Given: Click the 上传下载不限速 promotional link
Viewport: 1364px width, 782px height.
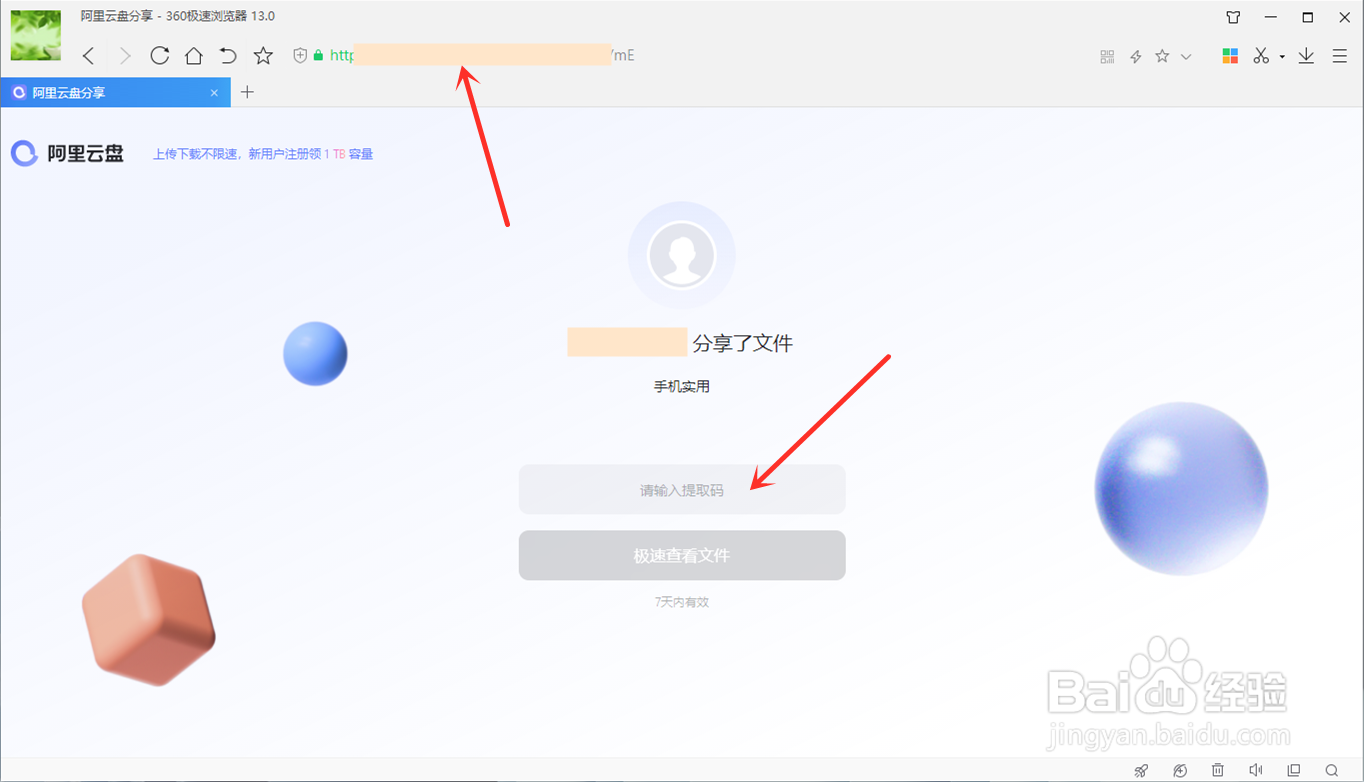Looking at the screenshot, I should 263,154.
